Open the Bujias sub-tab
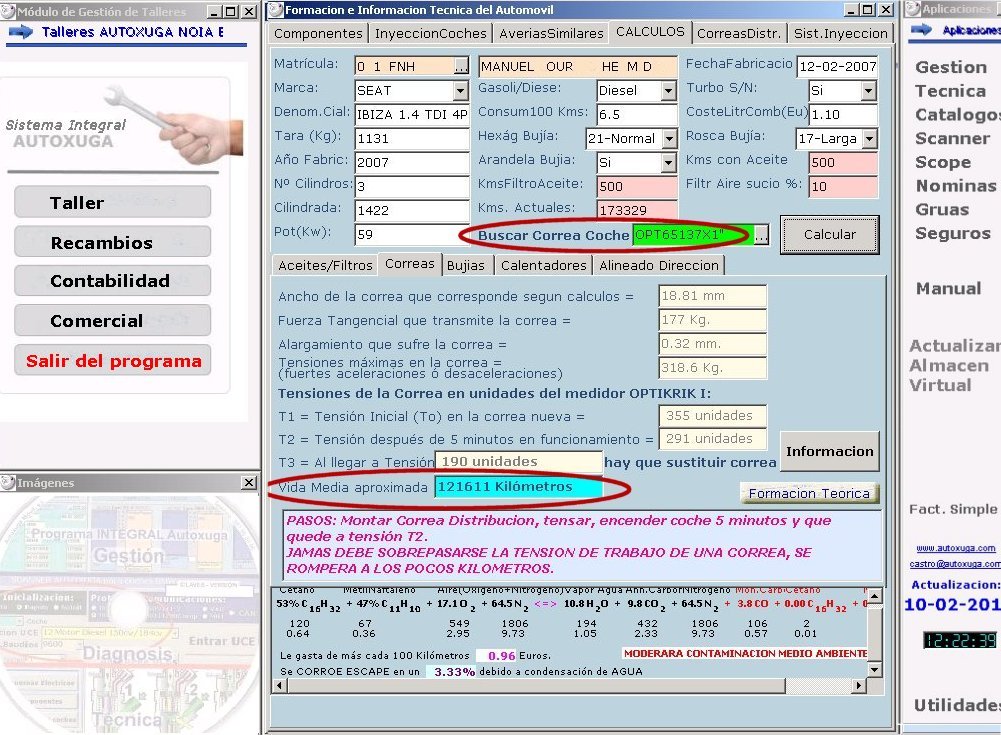The width and height of the screenshot is (1001, 735). (x=465, y=265)
